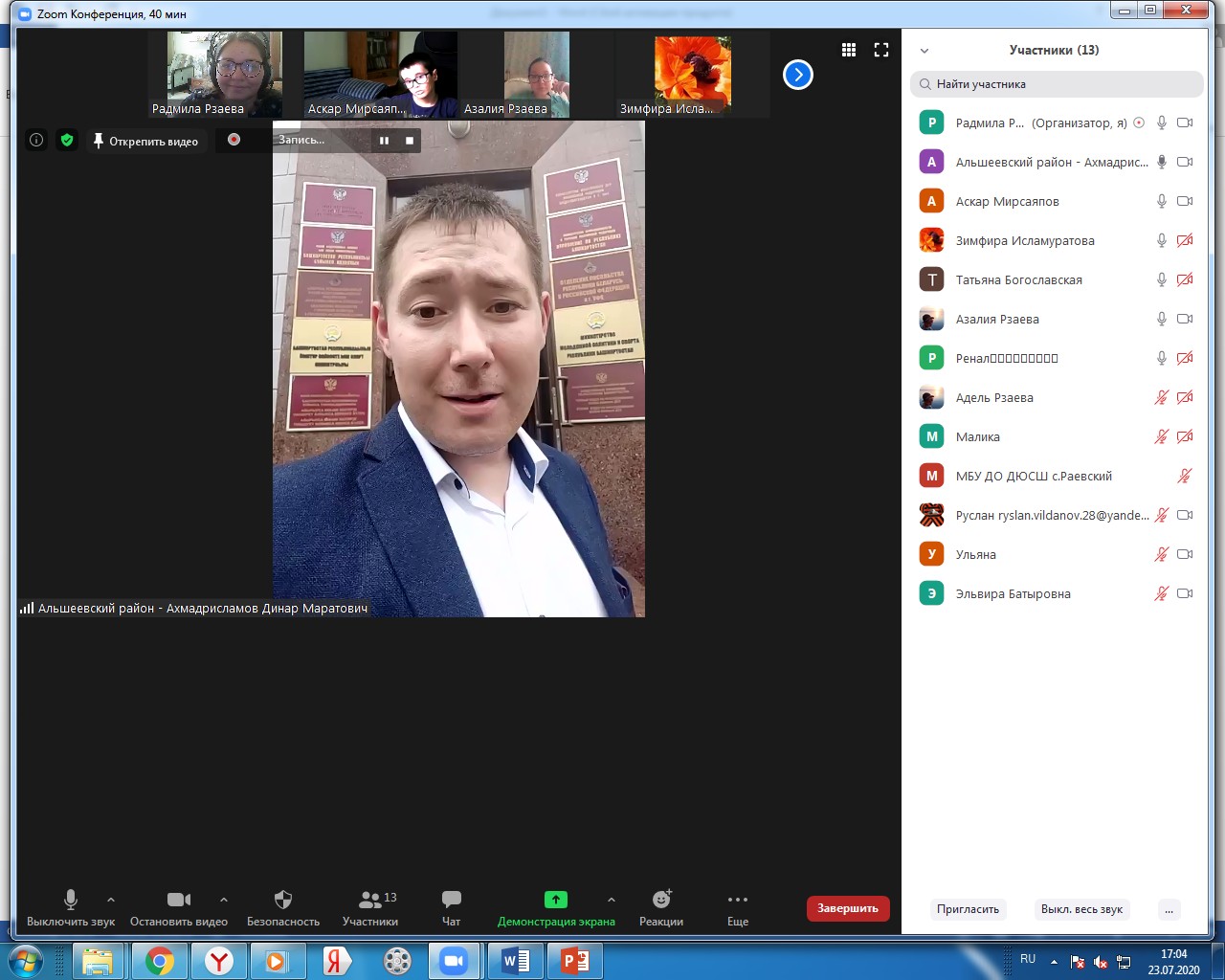Pause the recording
Screen dimensions: 1225x980
pos(384,141)
